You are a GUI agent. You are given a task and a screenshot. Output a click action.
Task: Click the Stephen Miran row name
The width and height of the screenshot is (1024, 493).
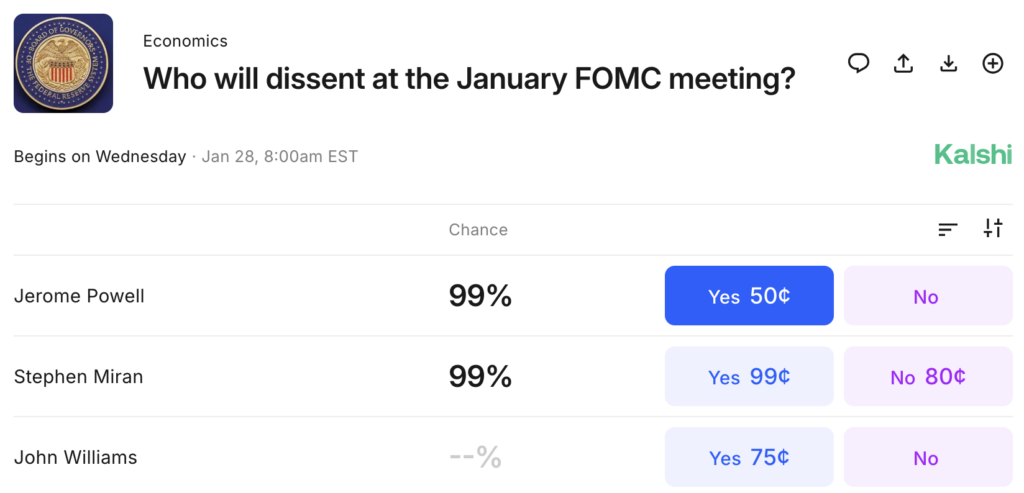tap(78, 377)
